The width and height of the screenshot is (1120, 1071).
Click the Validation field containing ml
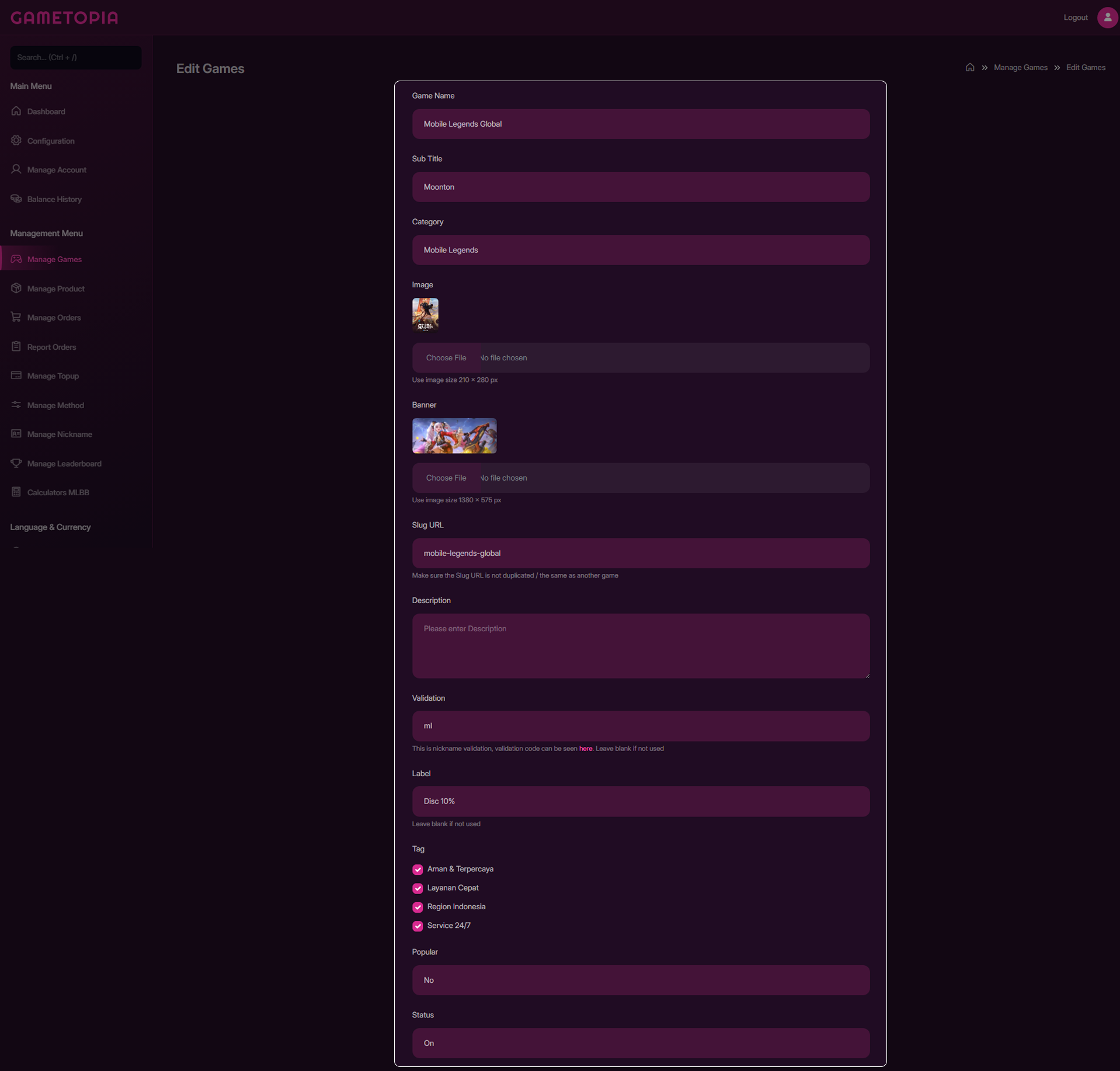[x=641, y=726]
